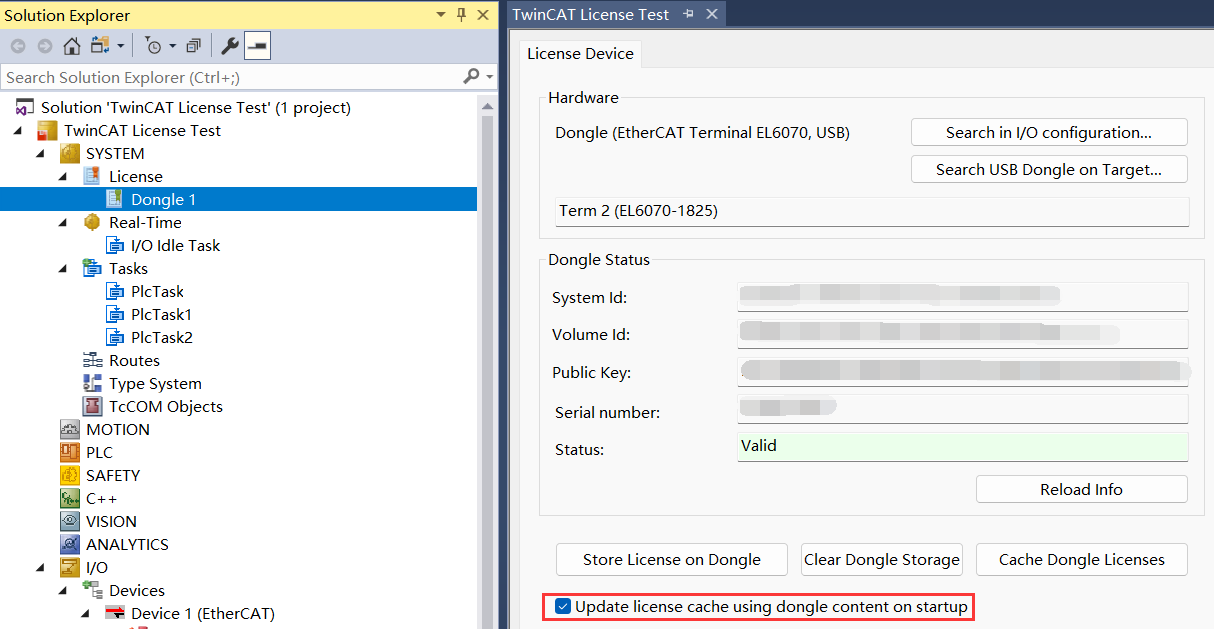Collapse the SYSTEM tree node

pyautogui.click(x=41, y=154)
